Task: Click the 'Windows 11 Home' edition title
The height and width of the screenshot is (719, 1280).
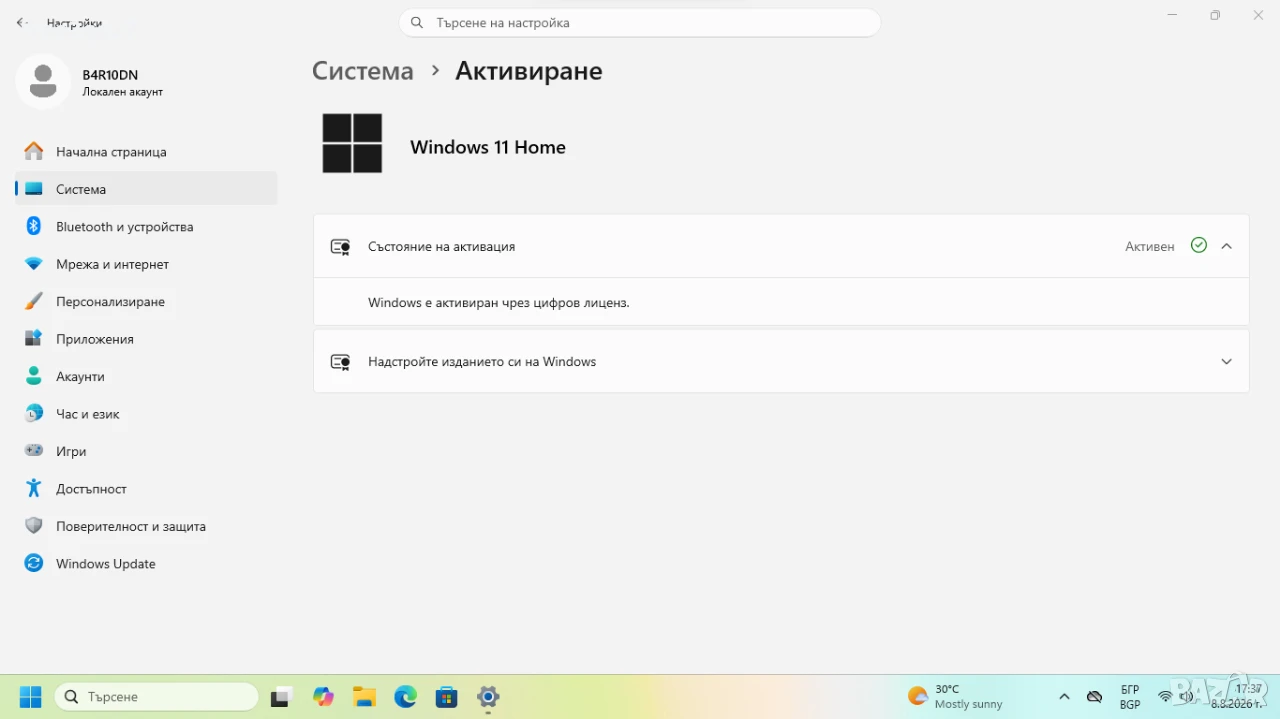Action: (488, 147)
